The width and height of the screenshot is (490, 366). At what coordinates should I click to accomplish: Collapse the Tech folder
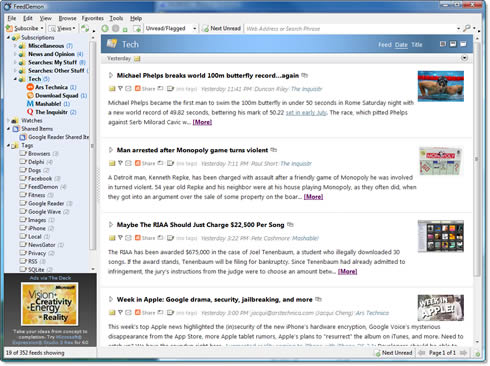click(15, 79)
